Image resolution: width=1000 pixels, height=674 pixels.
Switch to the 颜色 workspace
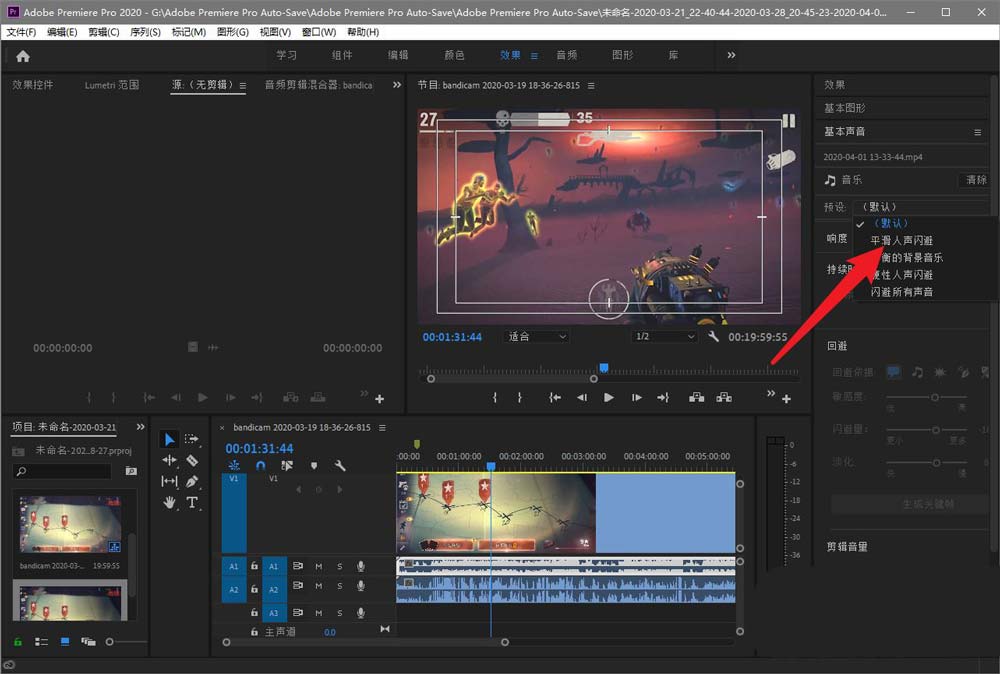pyautogui.click(x=454, y=55)
